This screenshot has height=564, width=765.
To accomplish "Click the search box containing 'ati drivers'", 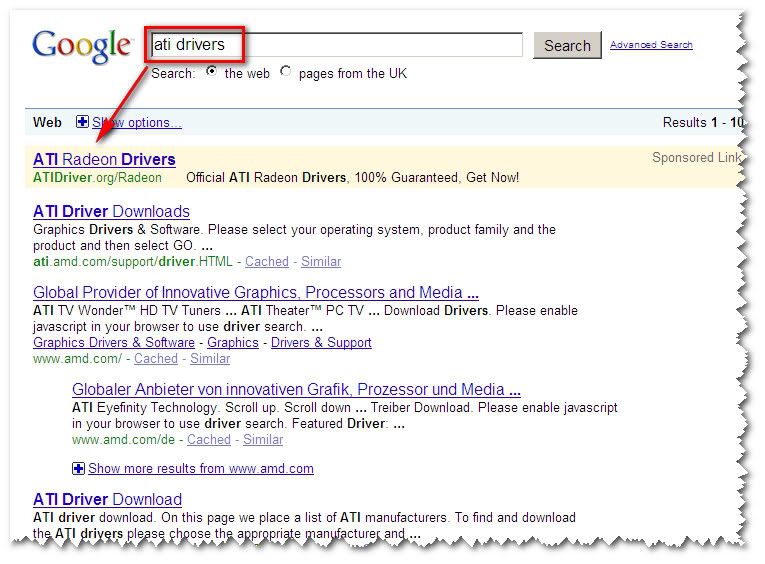I will pos(336,45).
